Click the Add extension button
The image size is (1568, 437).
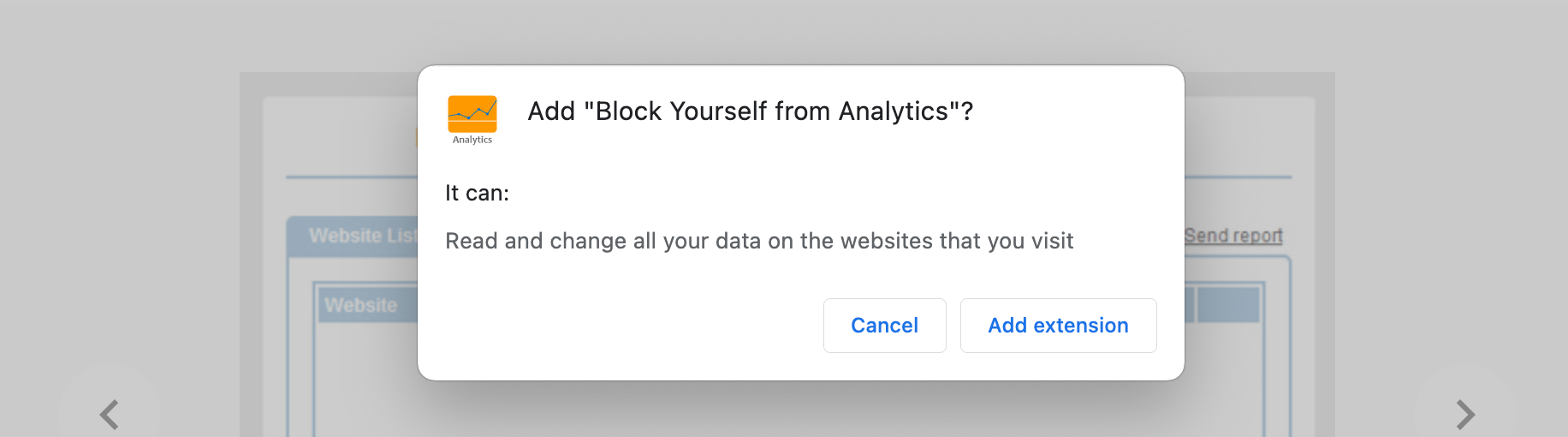point(1058,326)
